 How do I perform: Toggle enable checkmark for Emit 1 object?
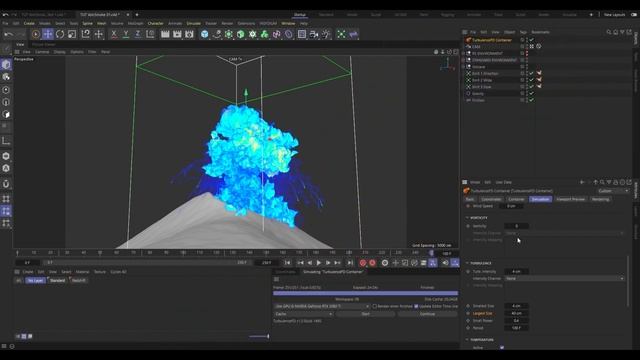pos(531,73)
